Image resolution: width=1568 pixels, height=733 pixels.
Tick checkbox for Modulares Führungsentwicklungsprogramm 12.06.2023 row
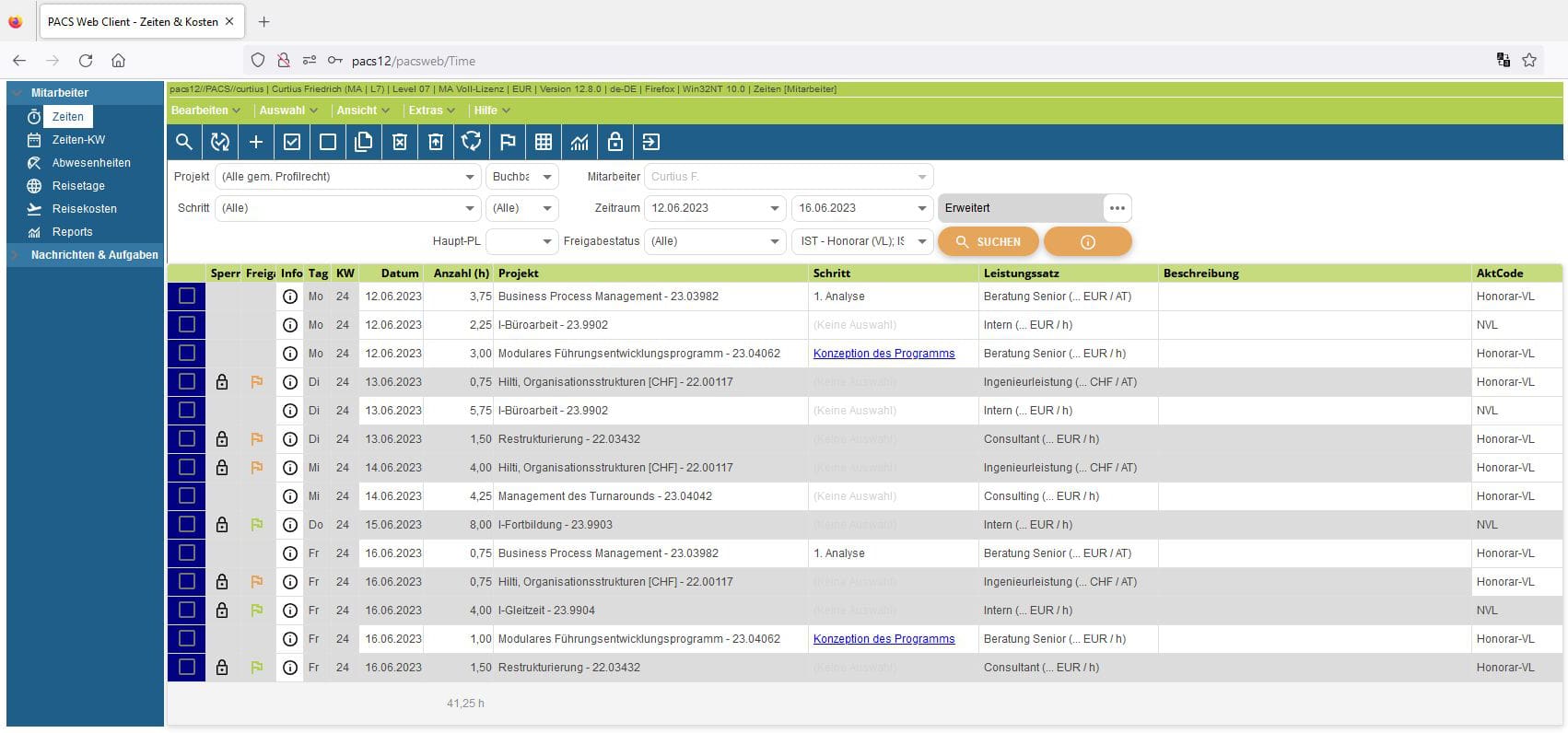187,354
